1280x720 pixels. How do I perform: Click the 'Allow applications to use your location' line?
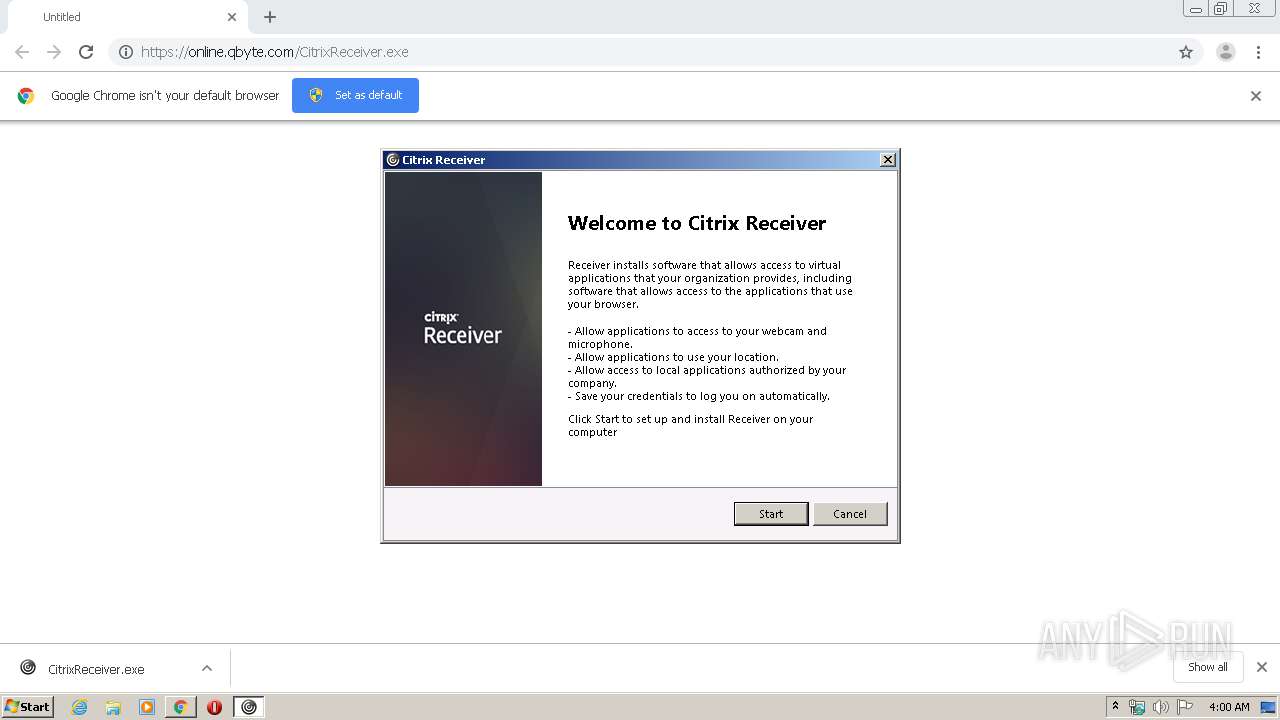pyautogui.click(x=673, y=357)
